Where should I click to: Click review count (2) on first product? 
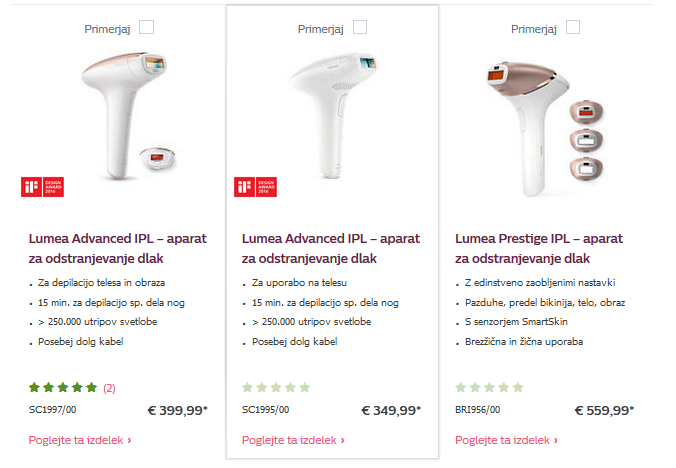109,387
